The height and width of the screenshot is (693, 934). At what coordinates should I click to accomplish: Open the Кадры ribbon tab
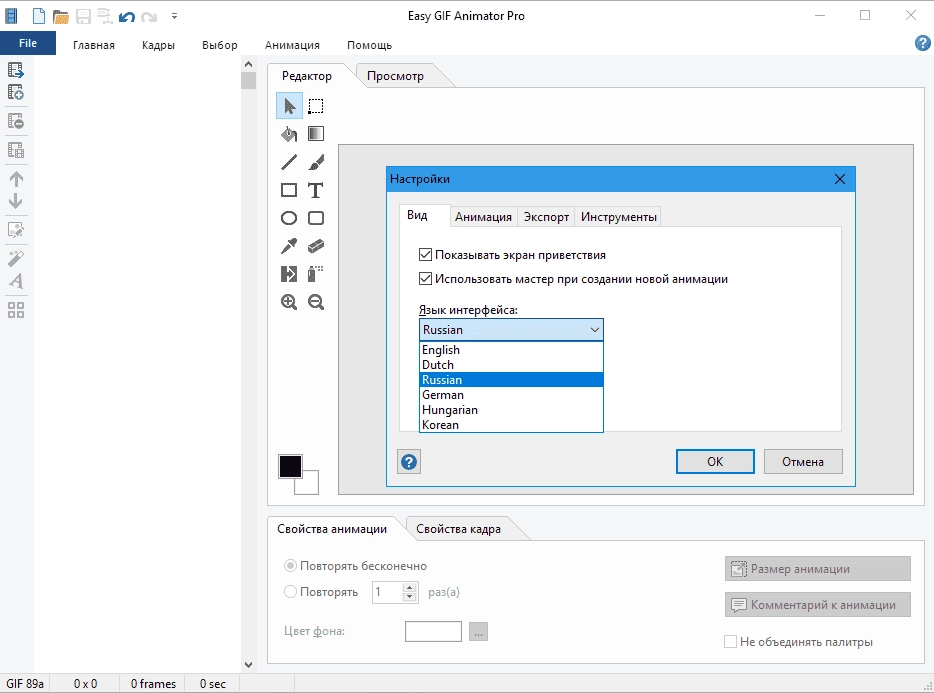158,45
